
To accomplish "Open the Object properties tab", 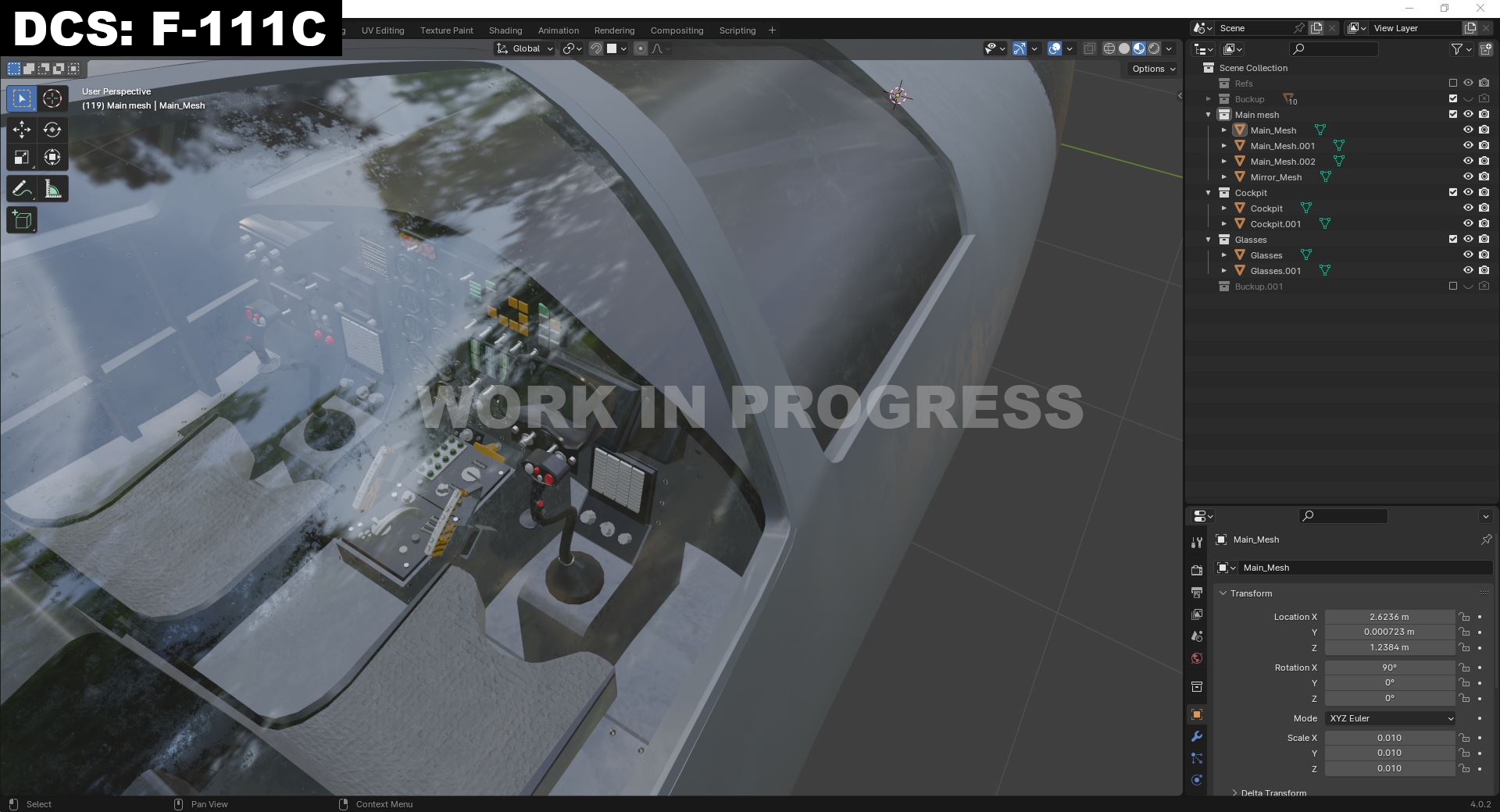I will click(x=1196, y=714).
